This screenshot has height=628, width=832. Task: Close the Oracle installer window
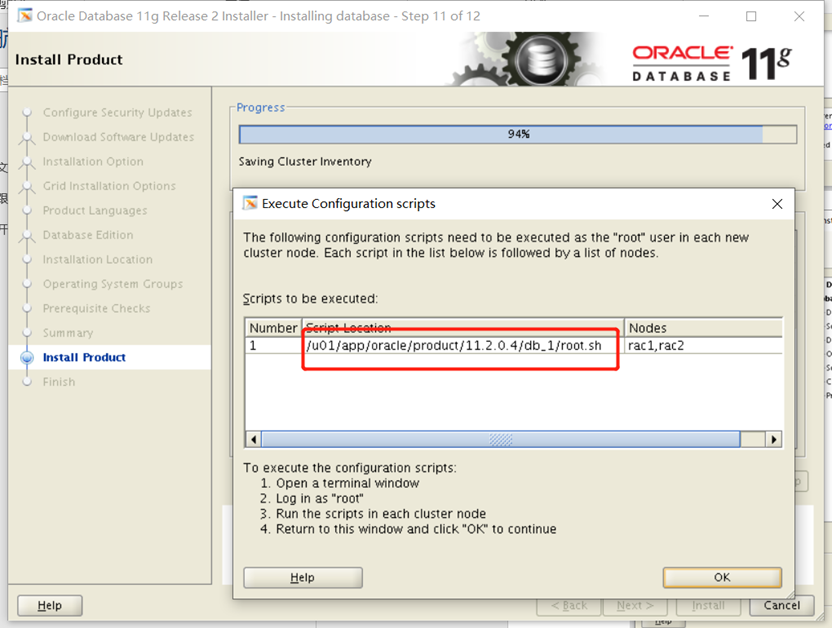pyautogui.click(x=799, y=16)
